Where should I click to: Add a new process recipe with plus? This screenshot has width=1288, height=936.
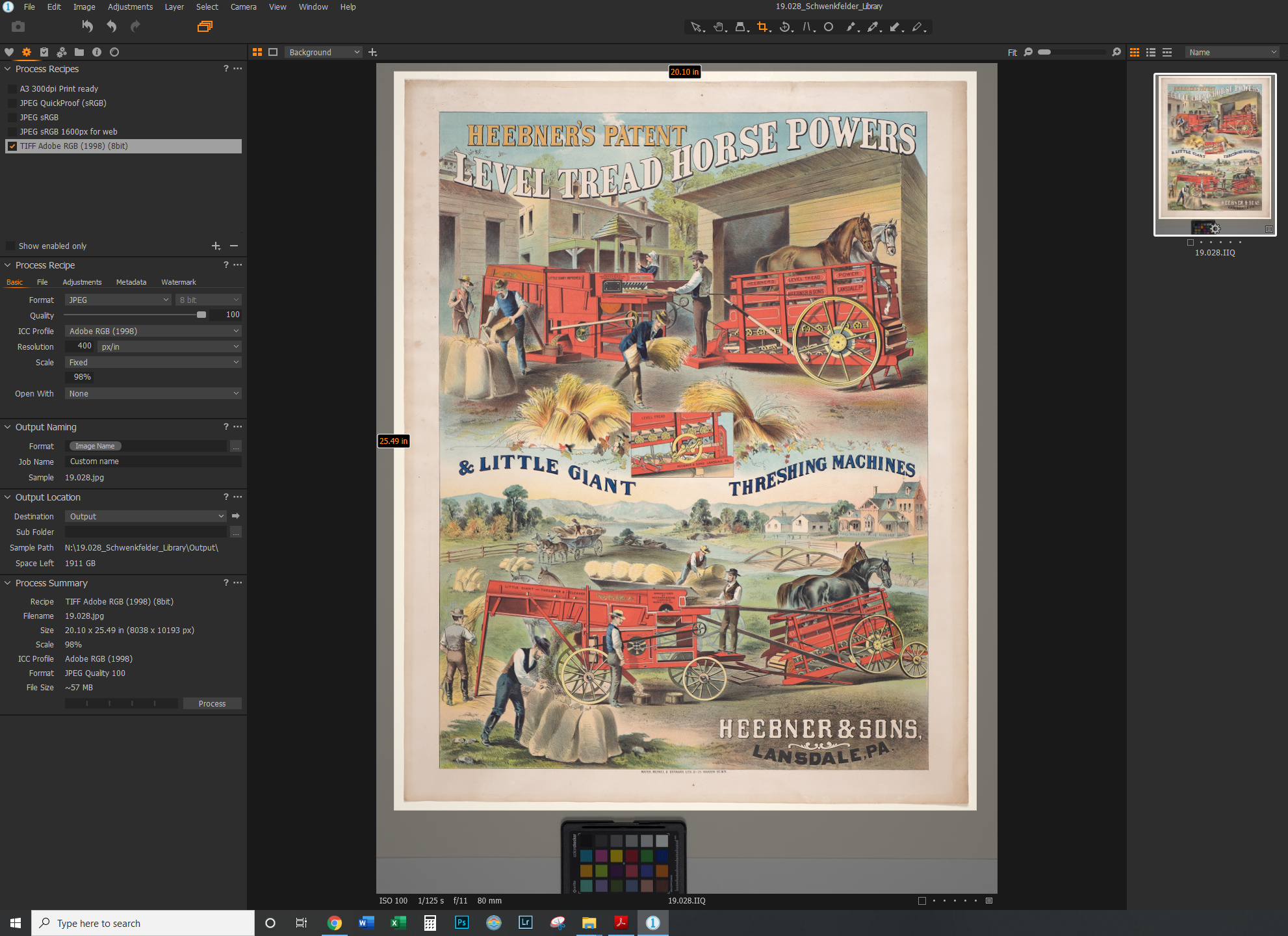[216, 246]
